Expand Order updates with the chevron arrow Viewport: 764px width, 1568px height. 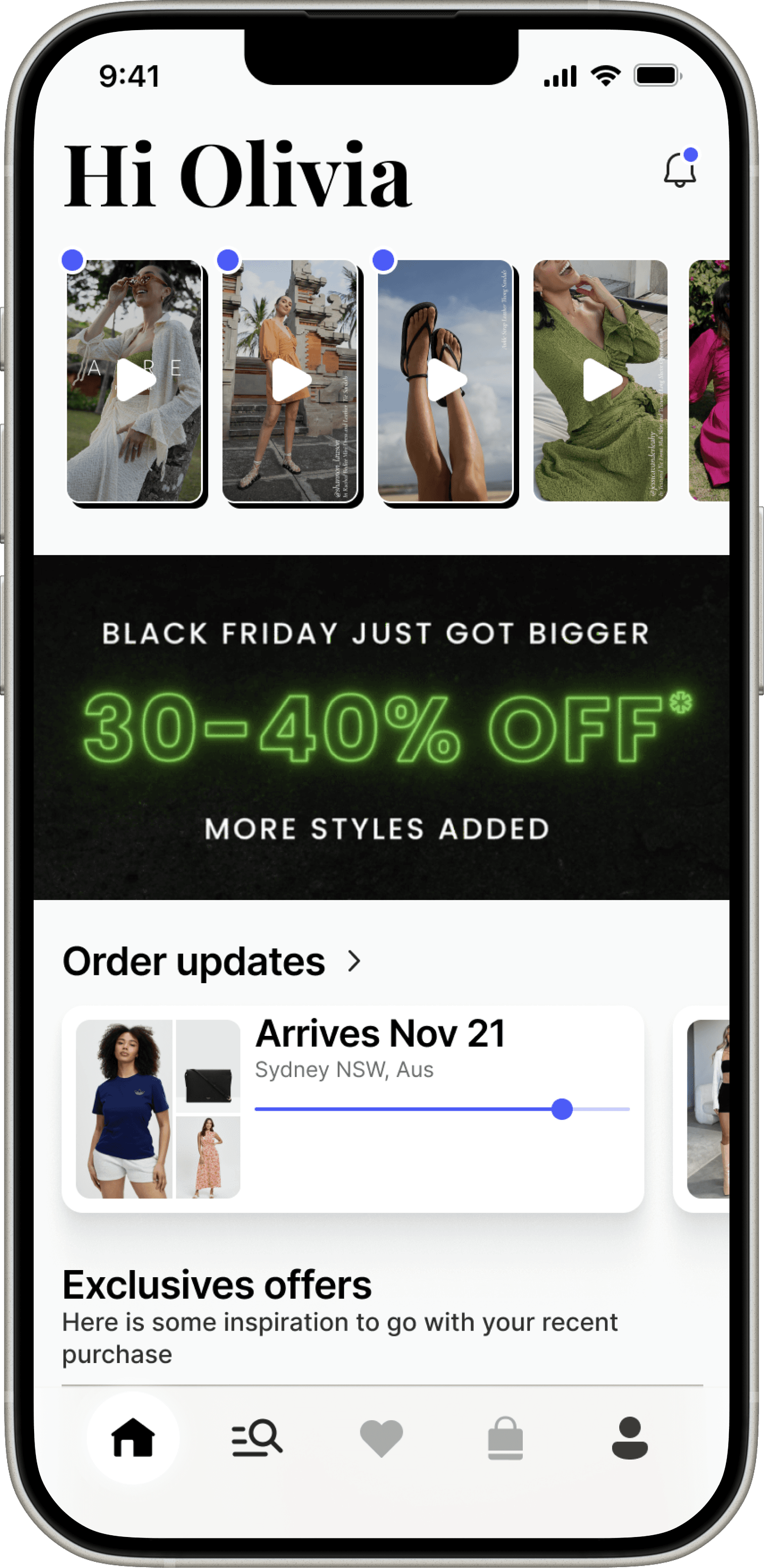[x=354, y=961]
